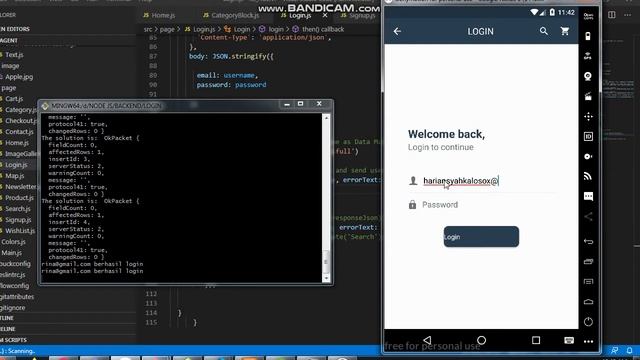Open emulator camera widget
This screenshot has width=640, height=360.
(x=588, y=76)
